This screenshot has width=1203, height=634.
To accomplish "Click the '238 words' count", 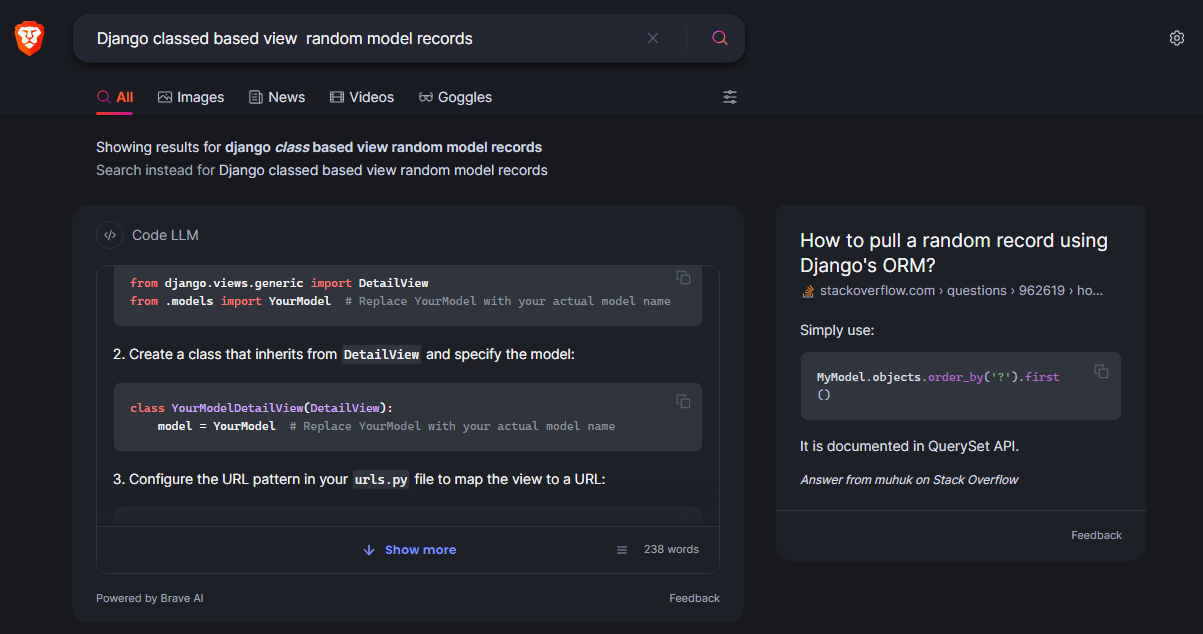I will [671, 550].
